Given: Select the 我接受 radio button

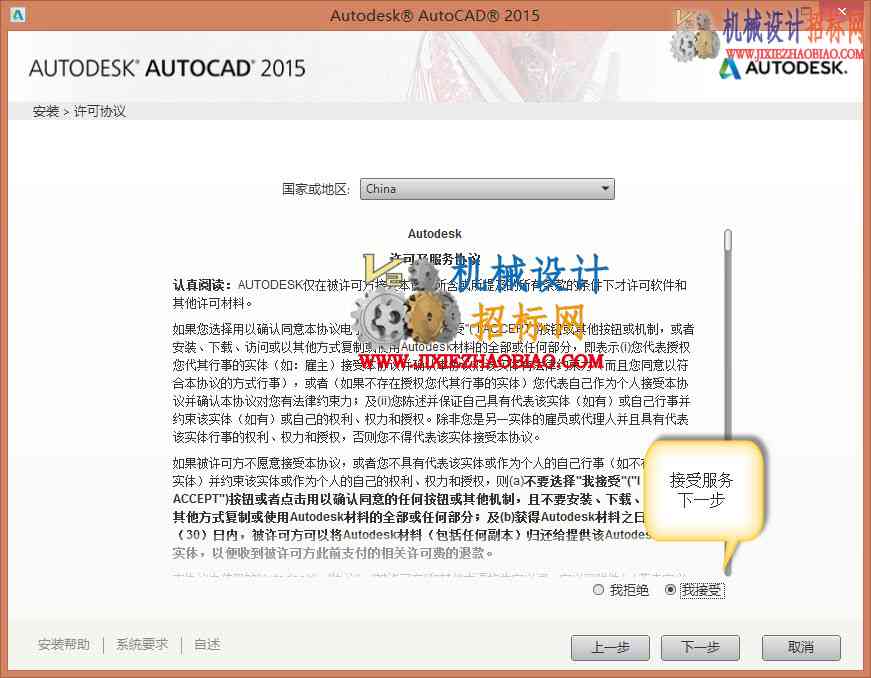Looking at the screenshot, I should [670, 590].
